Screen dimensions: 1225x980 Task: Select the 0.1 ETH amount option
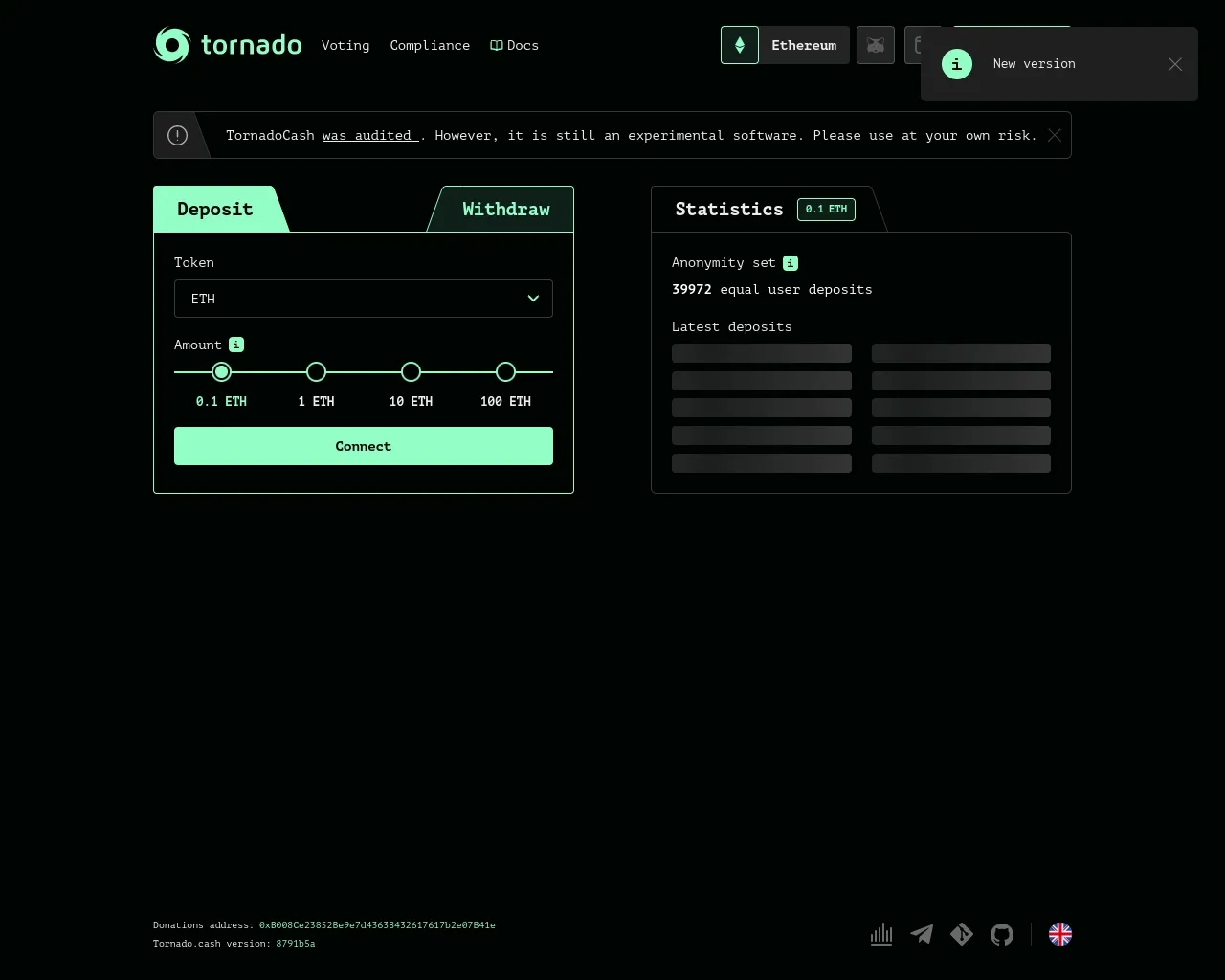[x=221, y=372]
